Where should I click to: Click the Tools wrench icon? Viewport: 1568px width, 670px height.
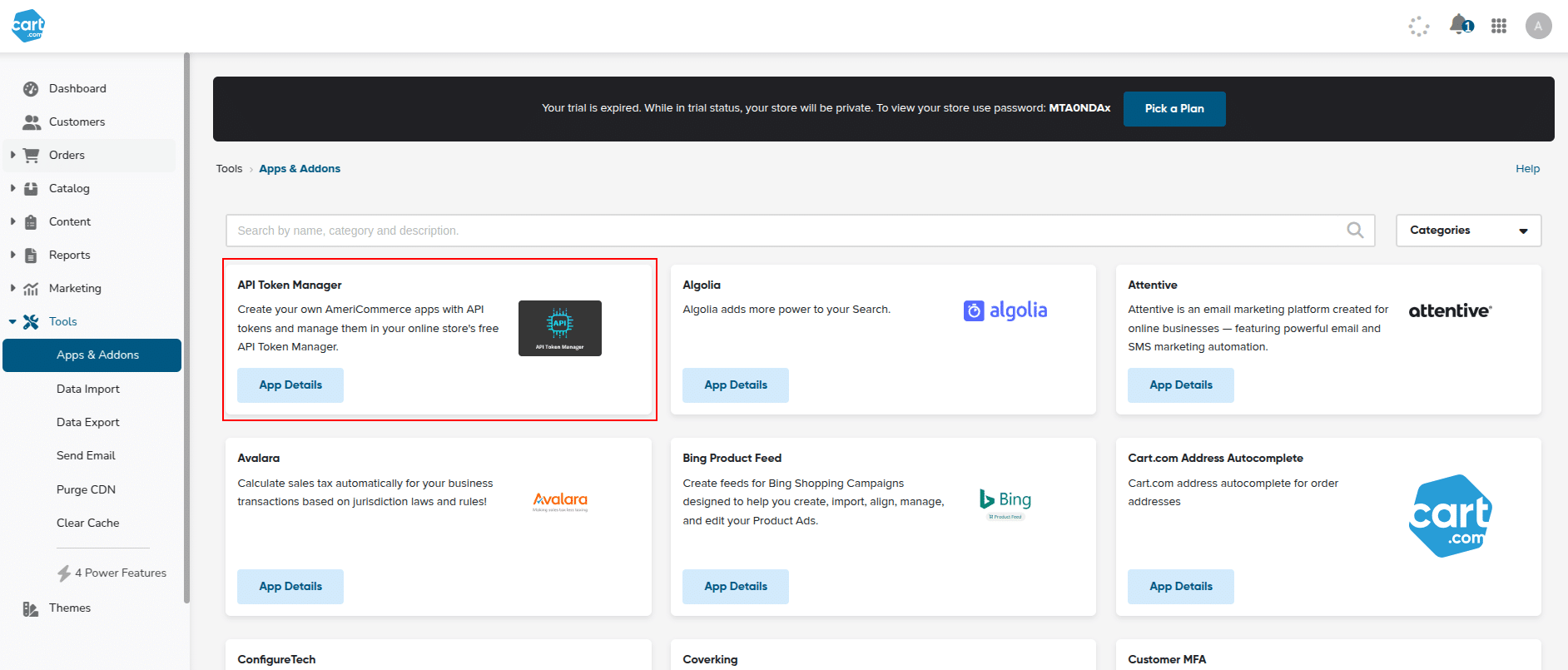[31, 322]
